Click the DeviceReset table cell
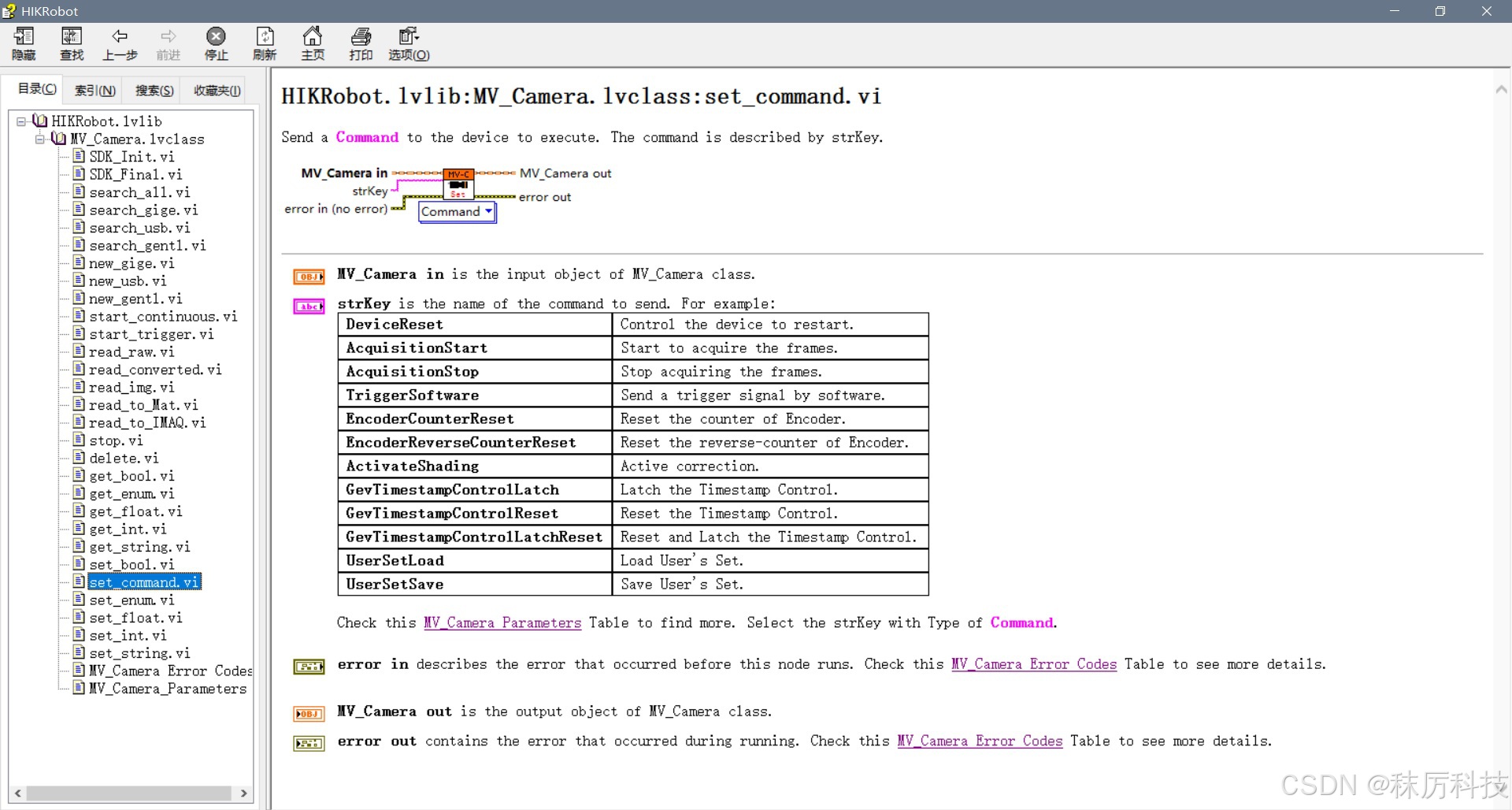This screenshot has height=810, width=1512. [475, 325]
